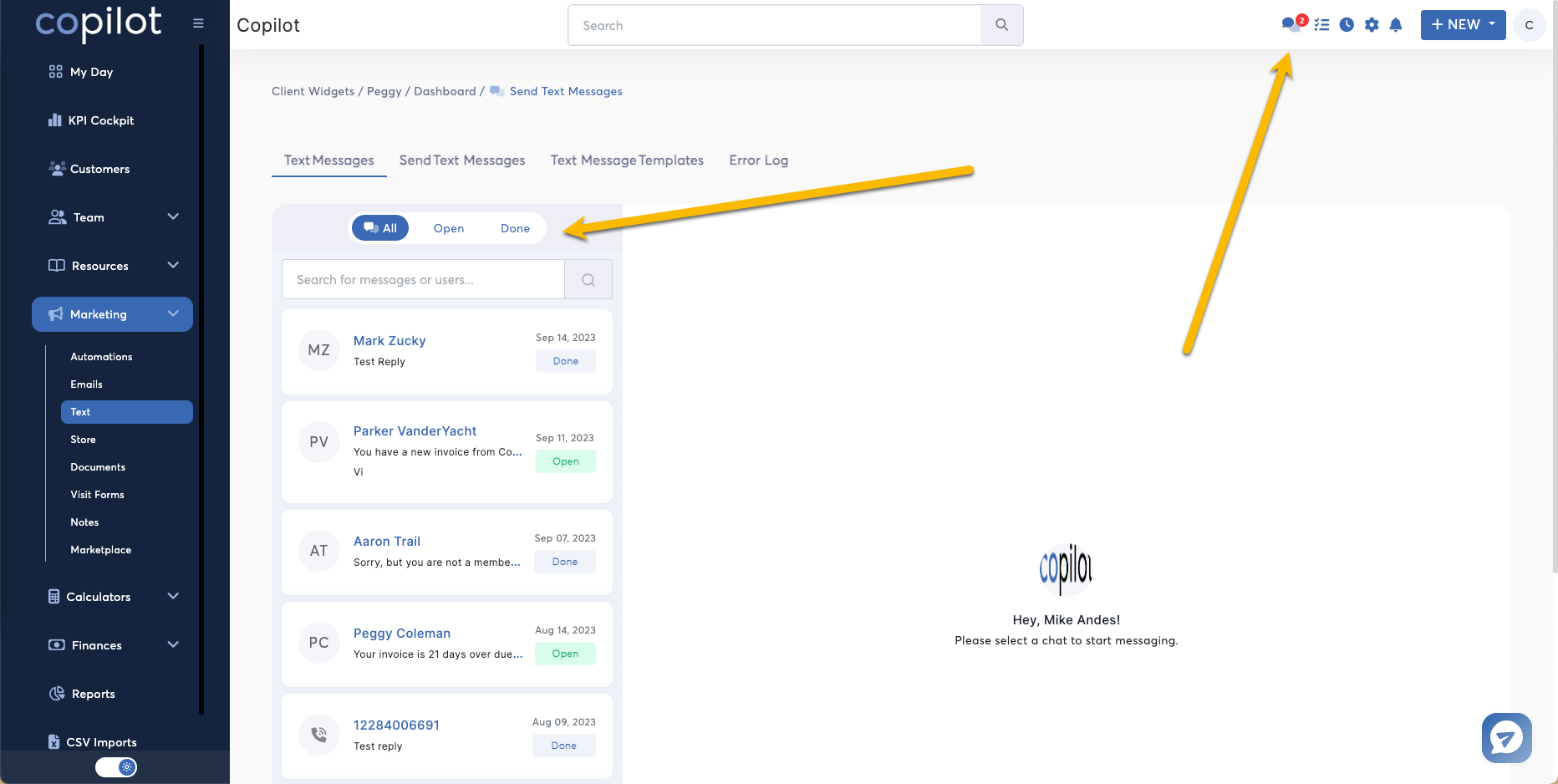Click the MZ avatar for Mark Zucky

coord(318,350)
